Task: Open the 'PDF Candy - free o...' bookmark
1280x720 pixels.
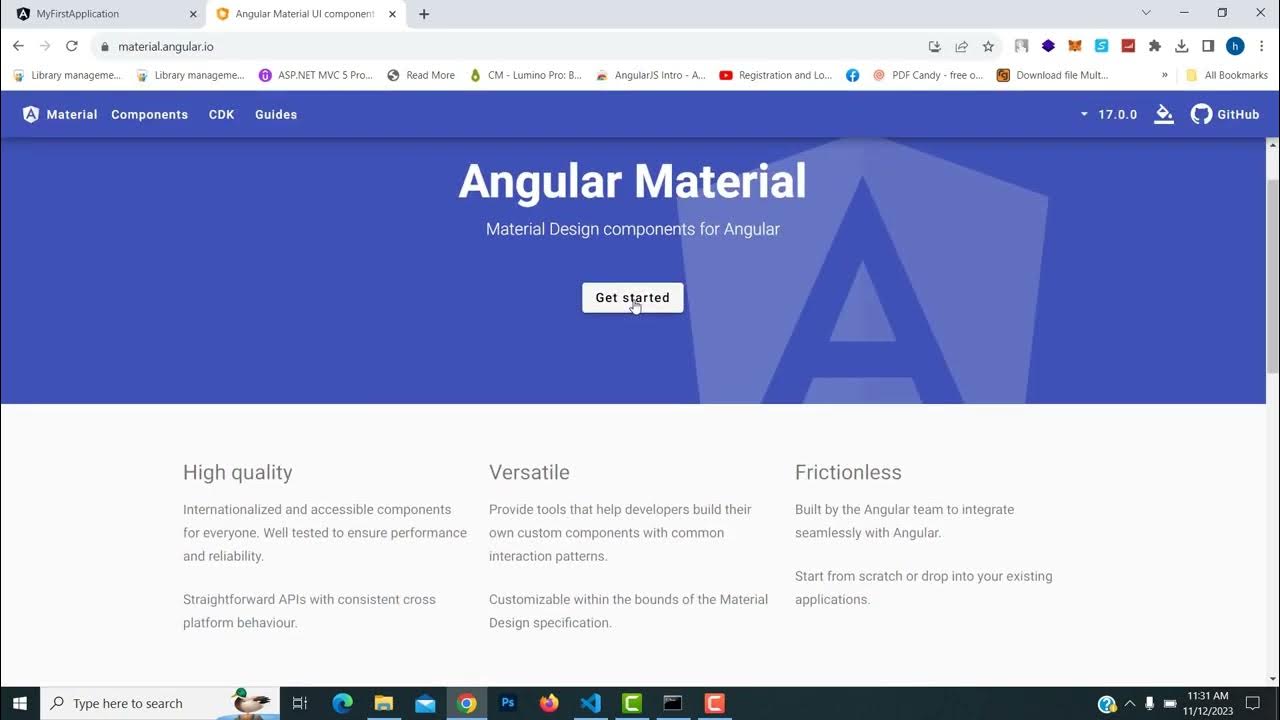Action: point(927,75)
